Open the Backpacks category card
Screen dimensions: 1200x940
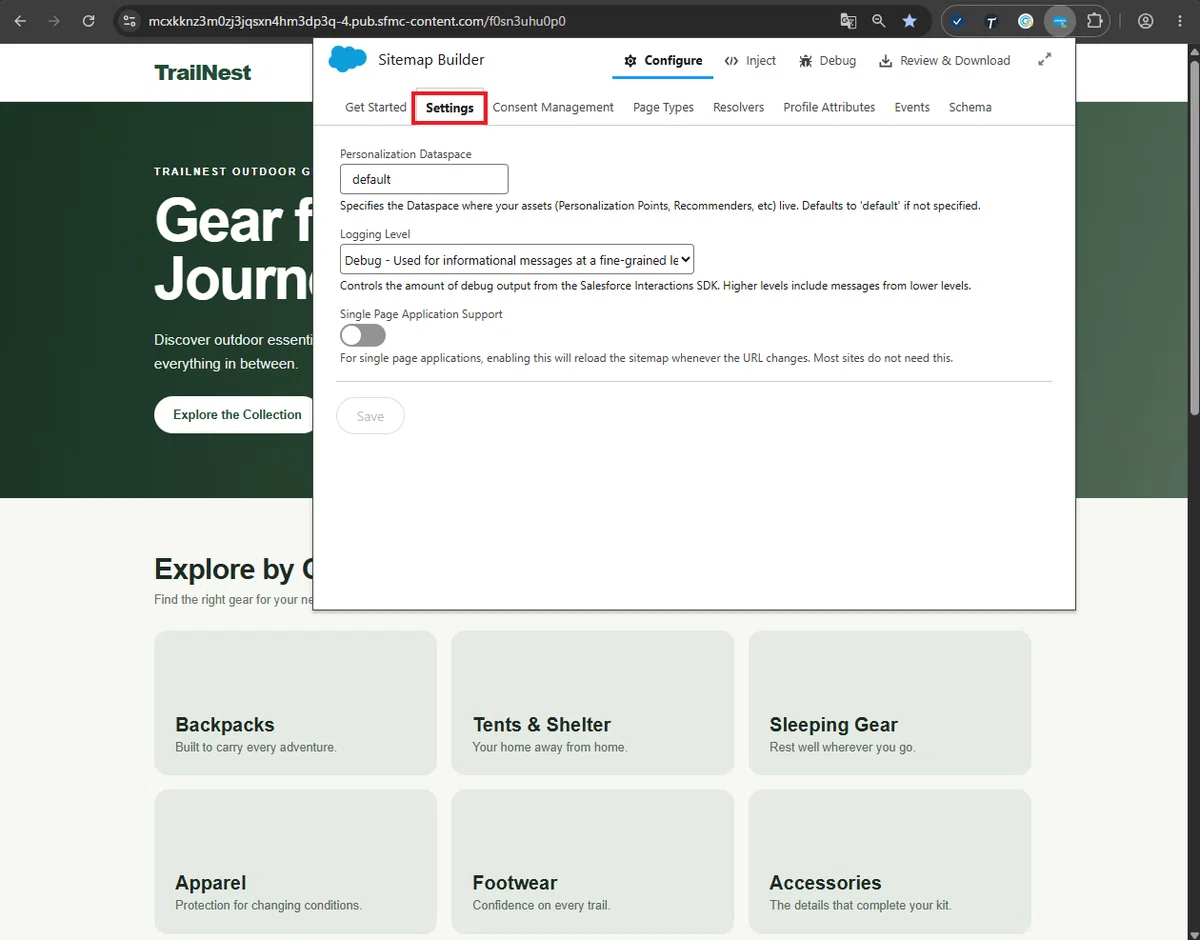click(295, 703)
